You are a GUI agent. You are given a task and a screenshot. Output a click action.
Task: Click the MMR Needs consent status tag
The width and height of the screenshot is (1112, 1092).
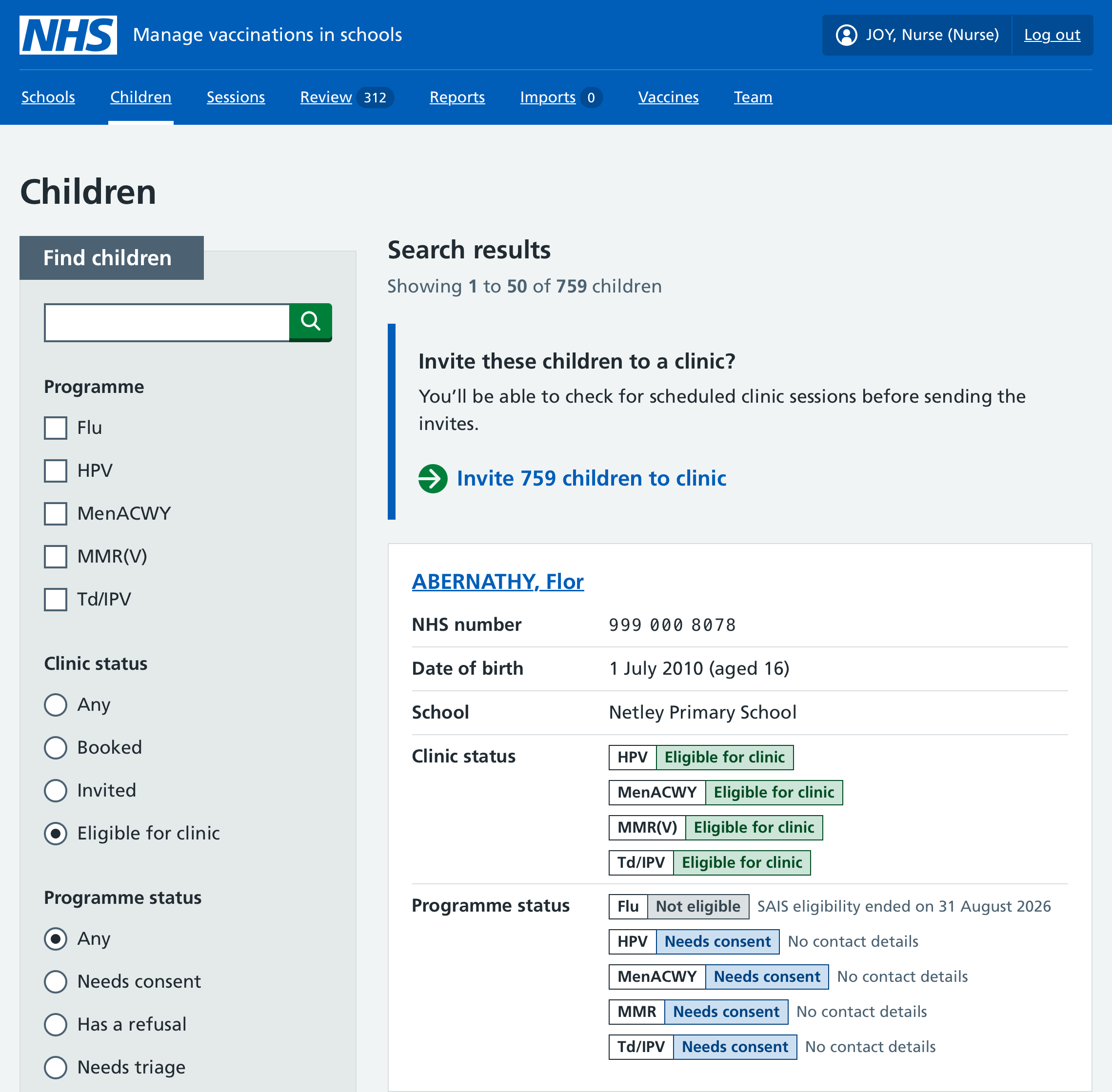[698, 1012]
